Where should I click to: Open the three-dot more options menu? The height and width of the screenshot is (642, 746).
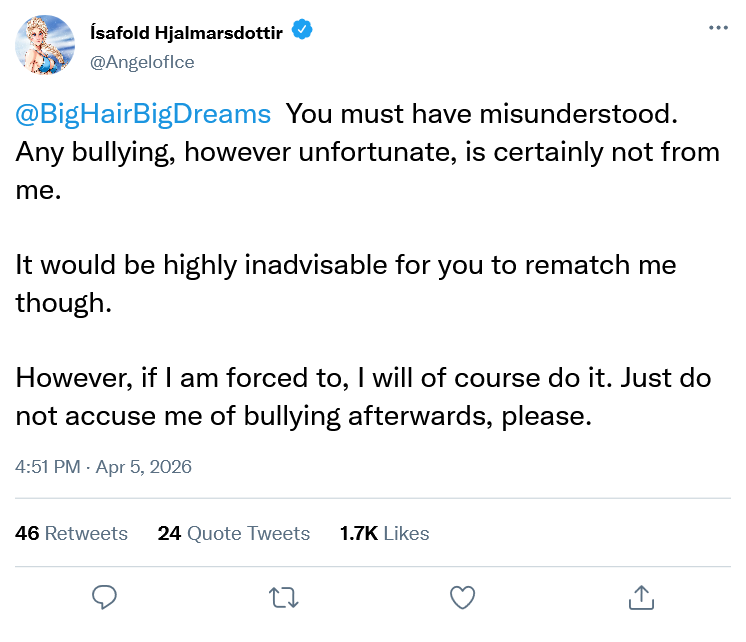[716, 28]
